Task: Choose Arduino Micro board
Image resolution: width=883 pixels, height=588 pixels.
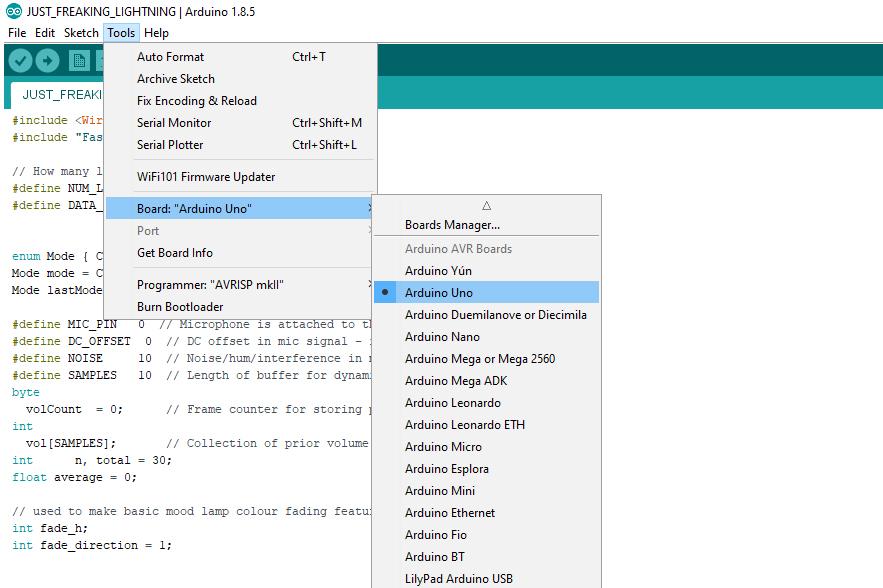Action: click(486, 446)
